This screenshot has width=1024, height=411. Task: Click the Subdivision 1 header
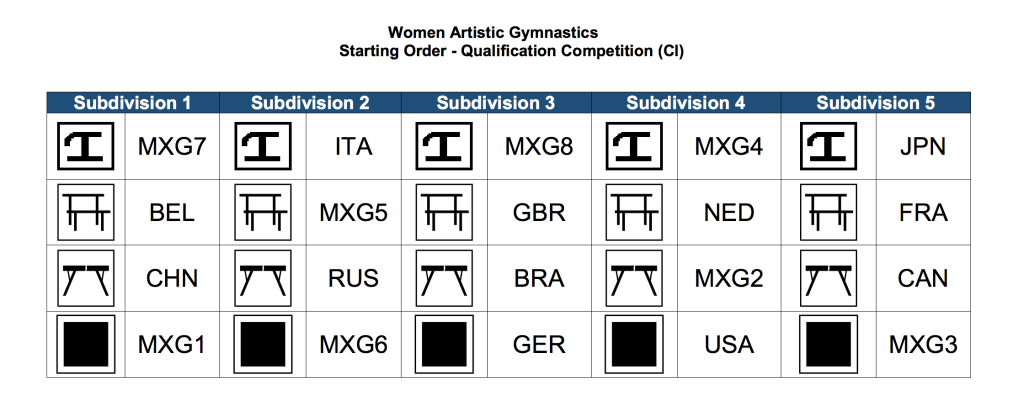(x=133, y=103)
